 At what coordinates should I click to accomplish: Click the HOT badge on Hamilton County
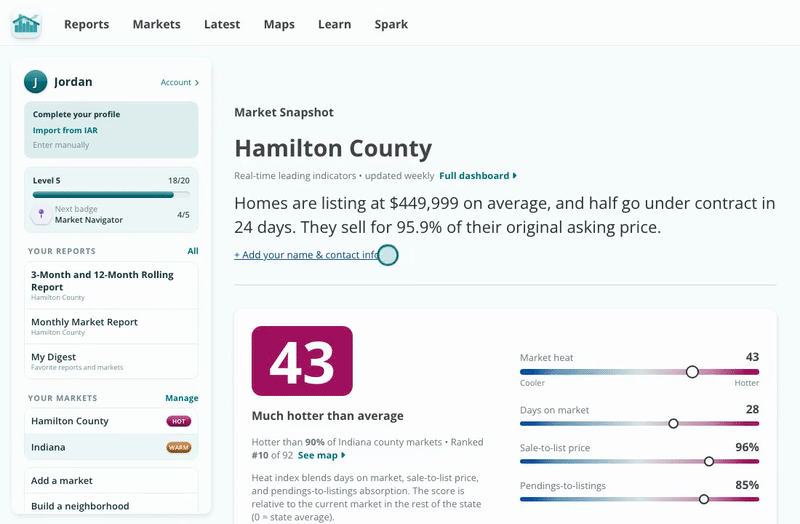click(x=179, y=421)
